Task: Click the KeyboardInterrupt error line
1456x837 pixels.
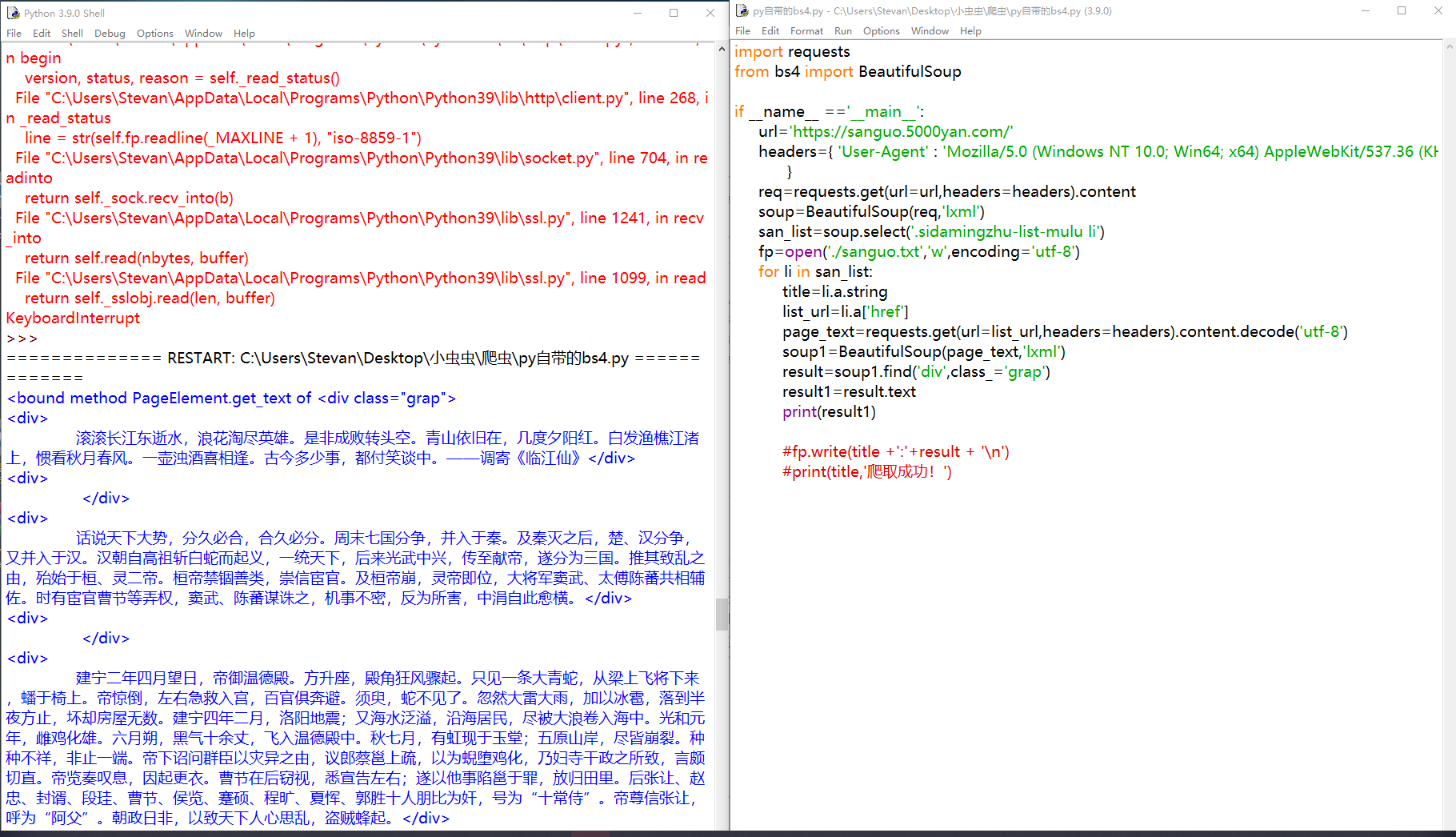Action: [x=73, y=318]
